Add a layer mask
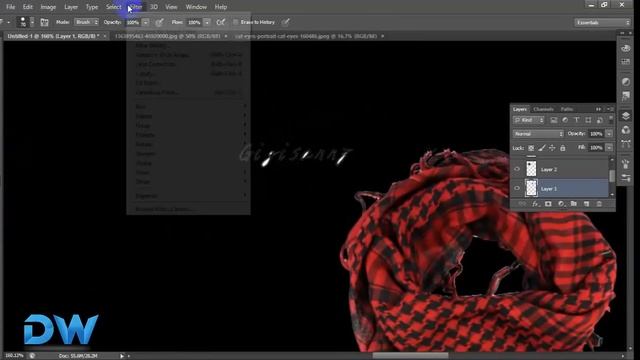The width and height of the screenshot is (640, 360). pyautogui.click(x=548, y=204)
